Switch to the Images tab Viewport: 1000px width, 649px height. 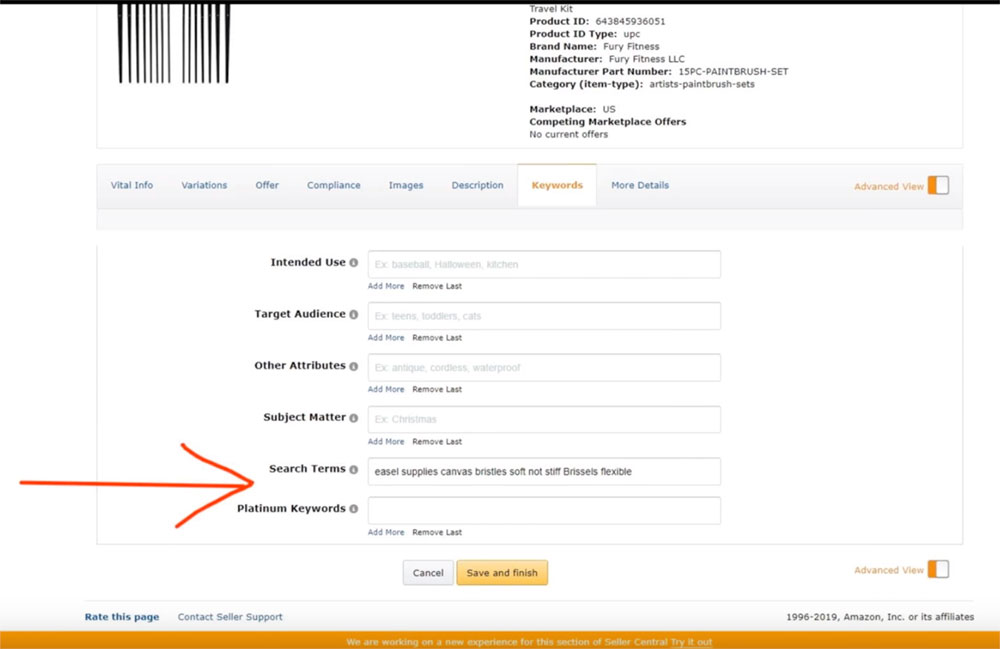[x=405, y=185]
